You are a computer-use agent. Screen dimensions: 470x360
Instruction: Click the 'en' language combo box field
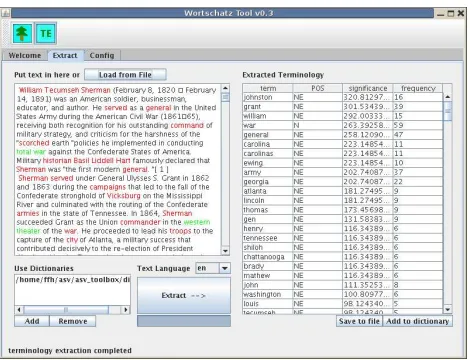point(207,268)
